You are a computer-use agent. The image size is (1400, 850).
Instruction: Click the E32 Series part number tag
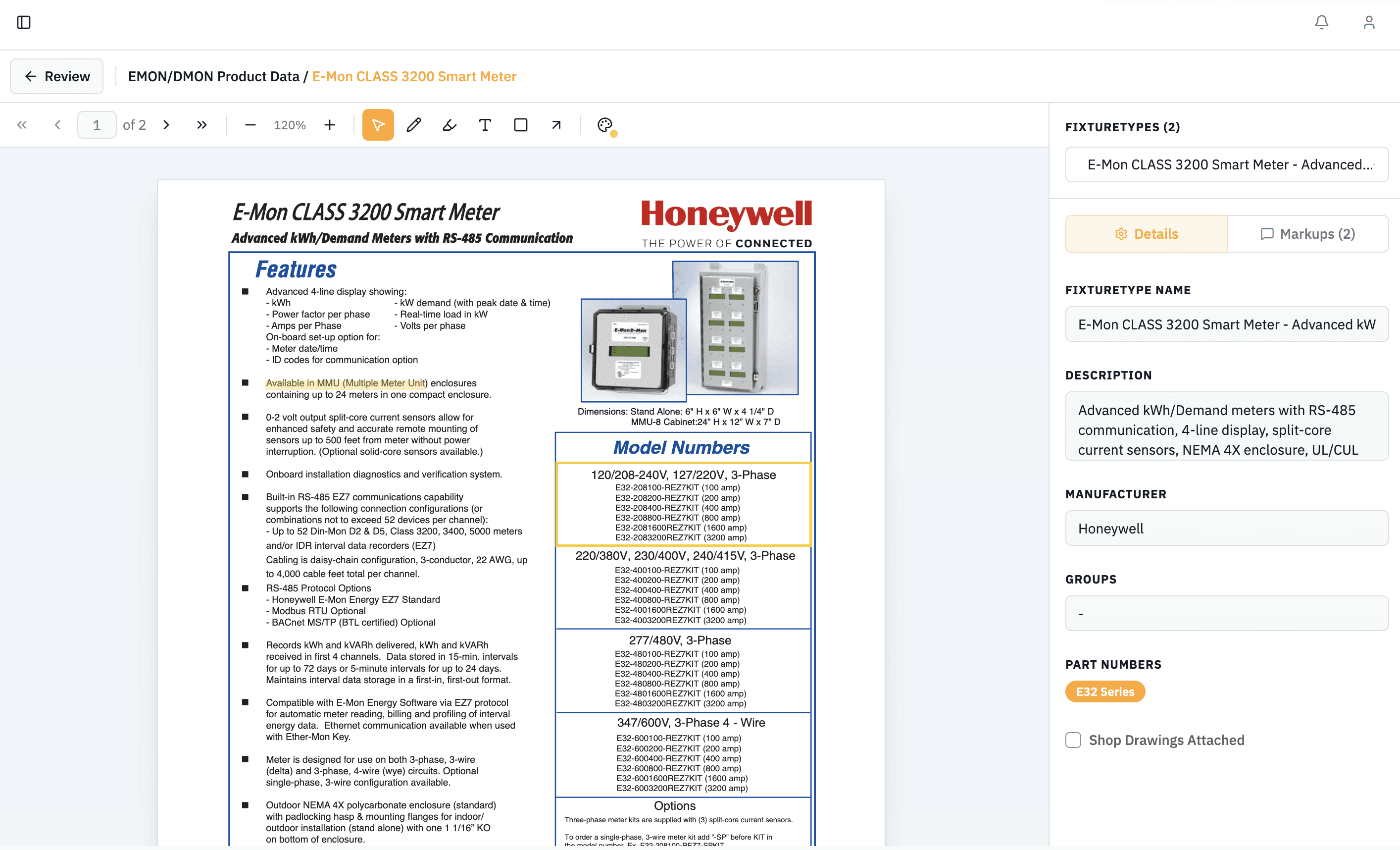(1104, 691)
